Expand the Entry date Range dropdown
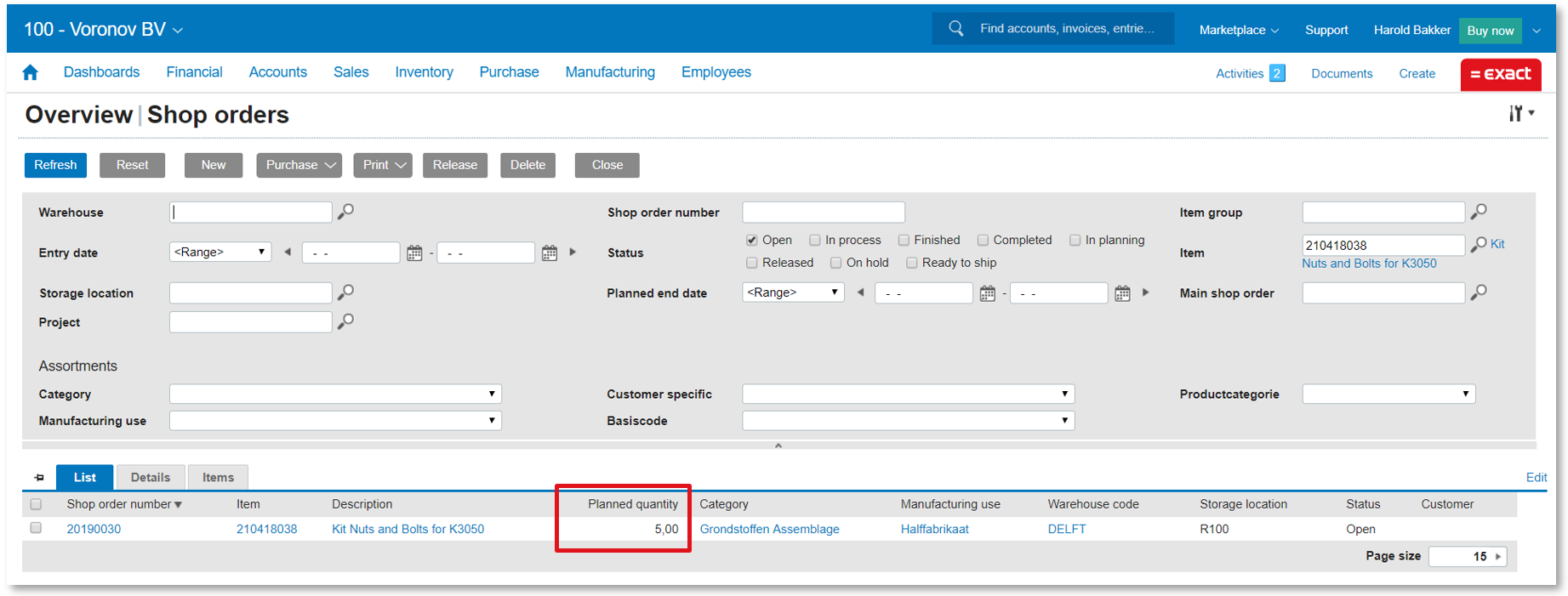This screenshot has height=596, width=1568. [220, 253]
